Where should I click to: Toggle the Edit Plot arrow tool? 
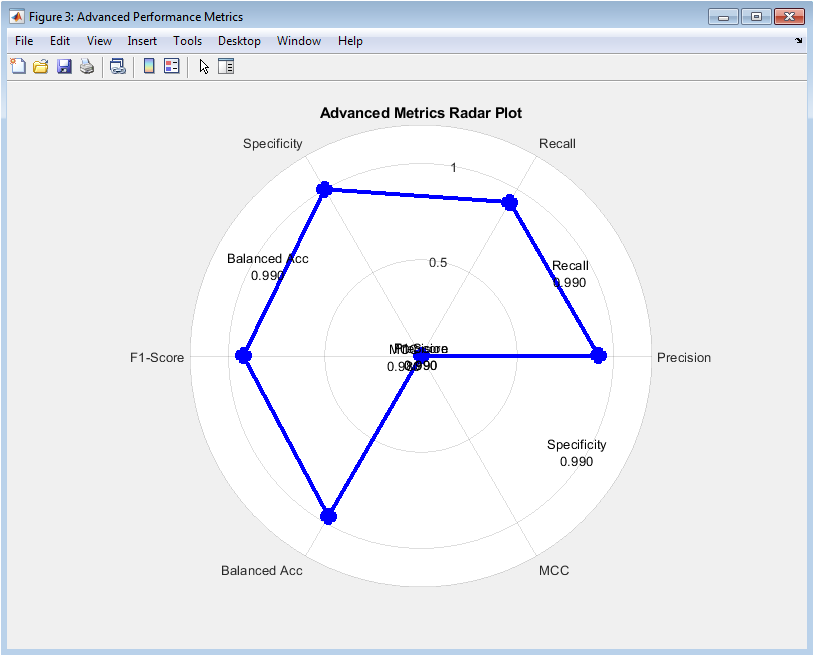(x=204, y=67)
